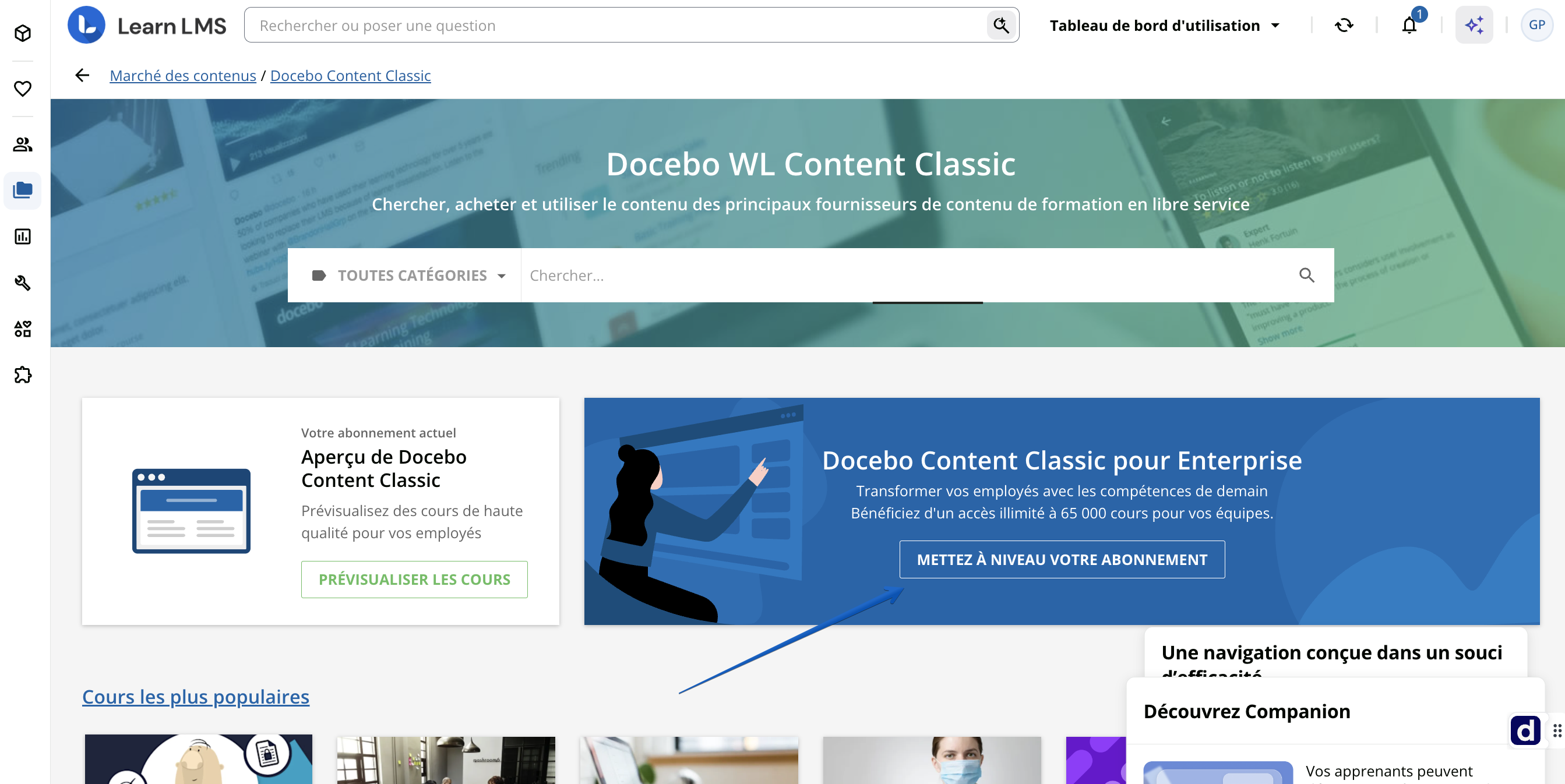Open GP user avatar menu
This screenshot has height=784, width=1565.
pyautogui.click(x=1537, y=25)
